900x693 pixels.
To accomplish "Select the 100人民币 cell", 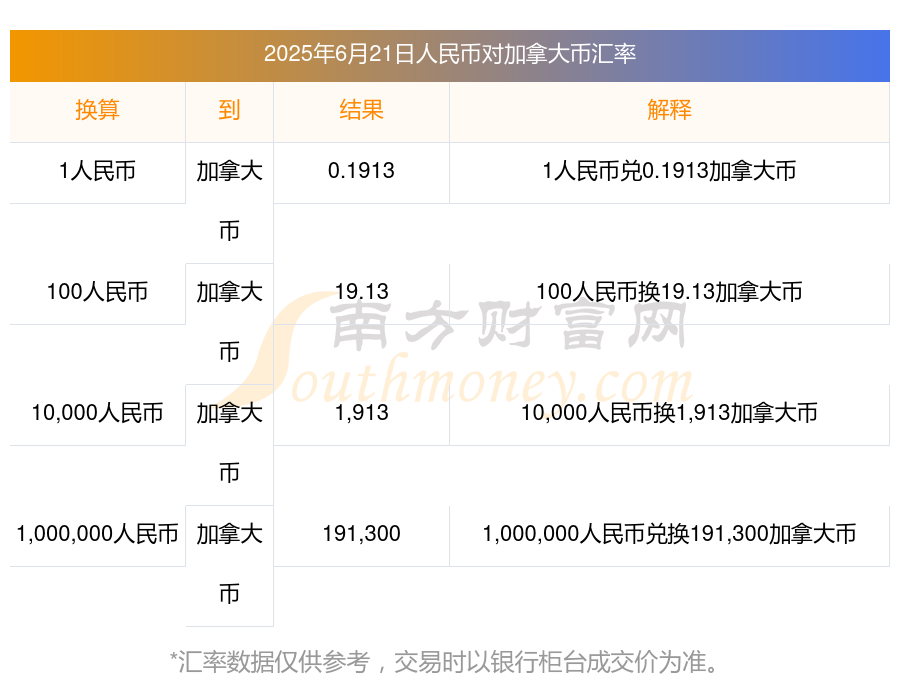I will pos(98,292).
